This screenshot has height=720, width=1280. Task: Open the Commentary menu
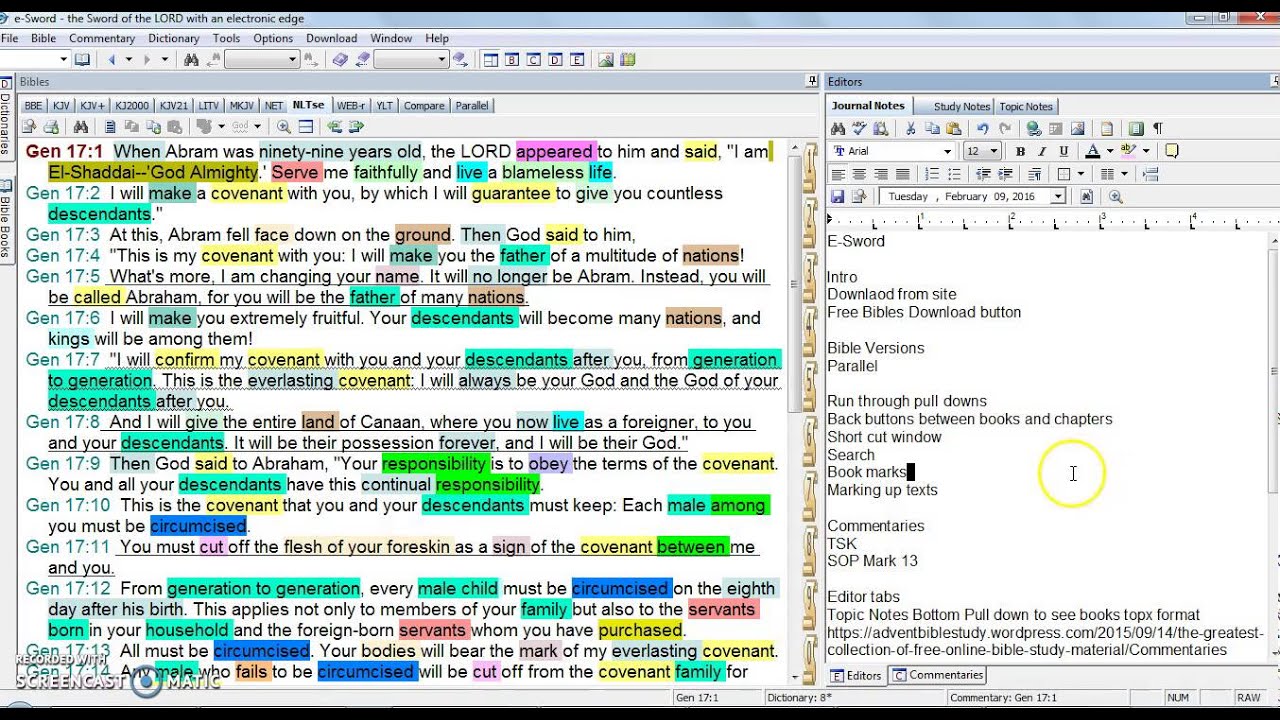pos(102,38)
